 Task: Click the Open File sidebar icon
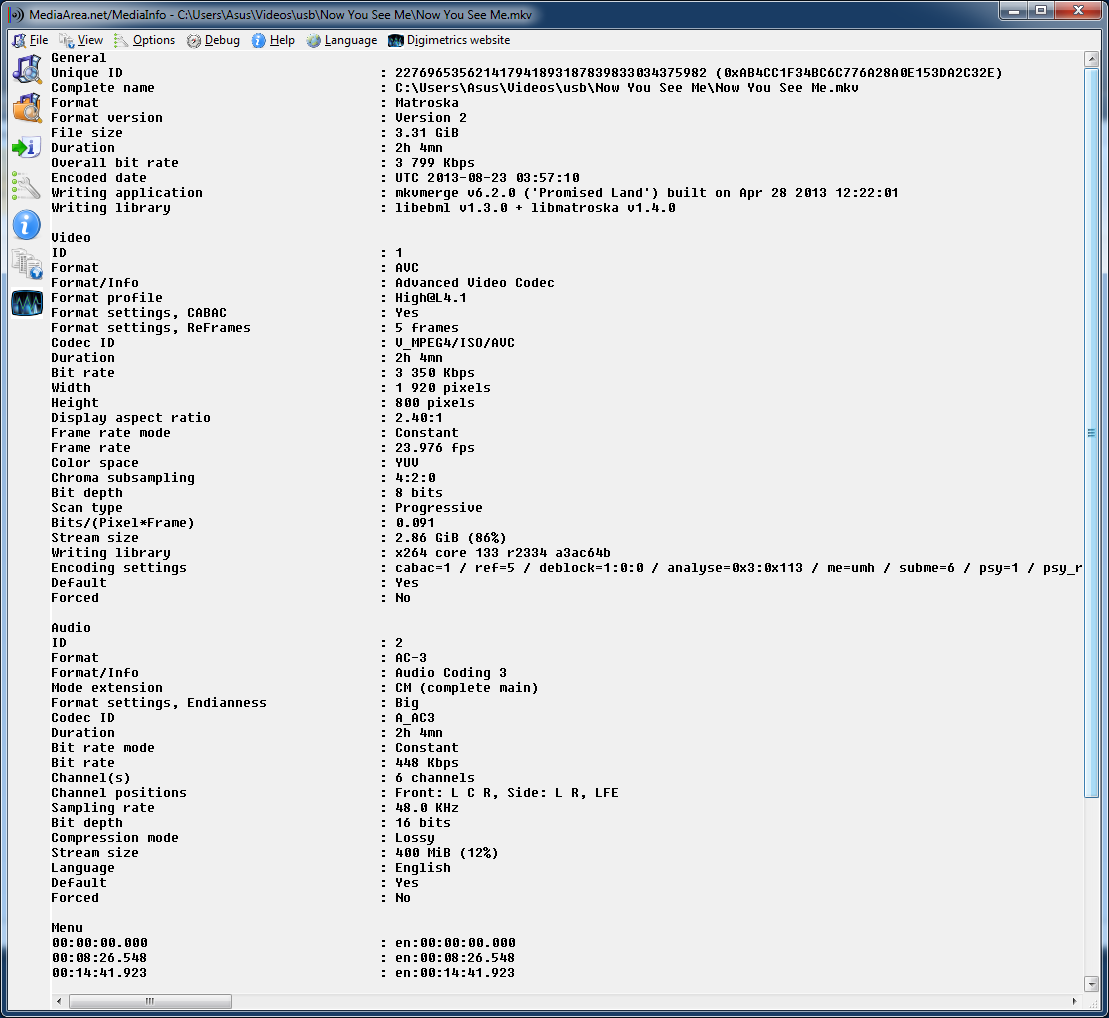(27, 69)
